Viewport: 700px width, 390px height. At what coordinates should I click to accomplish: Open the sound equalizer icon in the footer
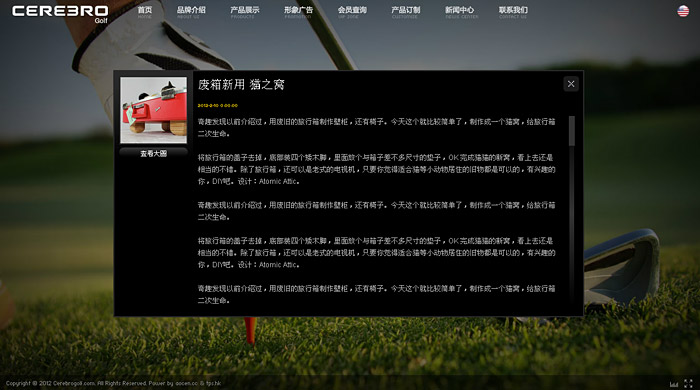[x=674, y=384]
